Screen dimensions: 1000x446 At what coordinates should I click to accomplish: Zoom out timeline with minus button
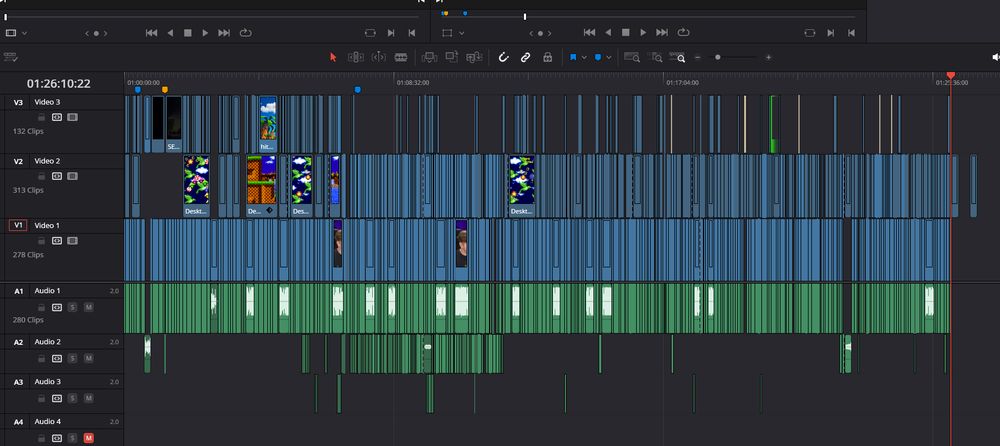coord(698,57)
